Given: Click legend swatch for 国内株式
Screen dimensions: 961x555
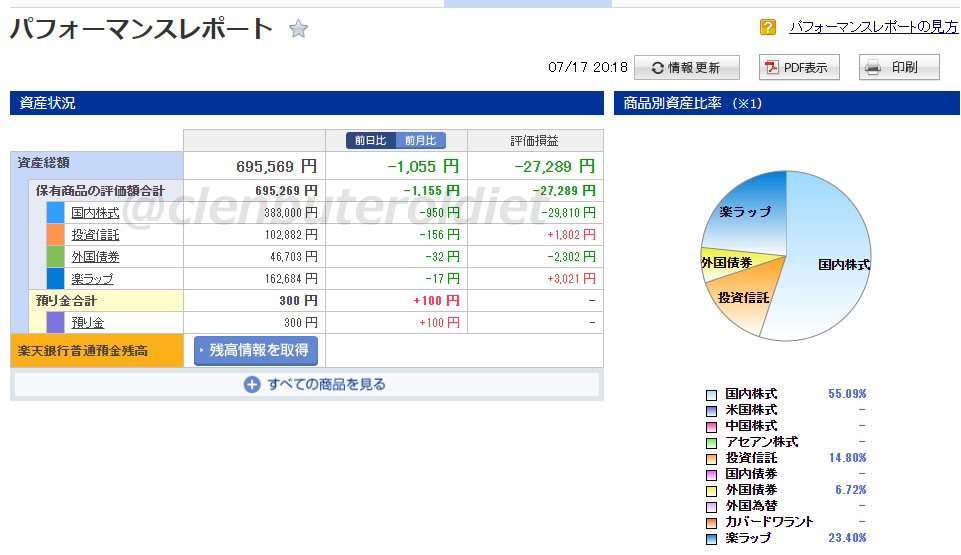Looking at the screenshot, I should 712,395.
